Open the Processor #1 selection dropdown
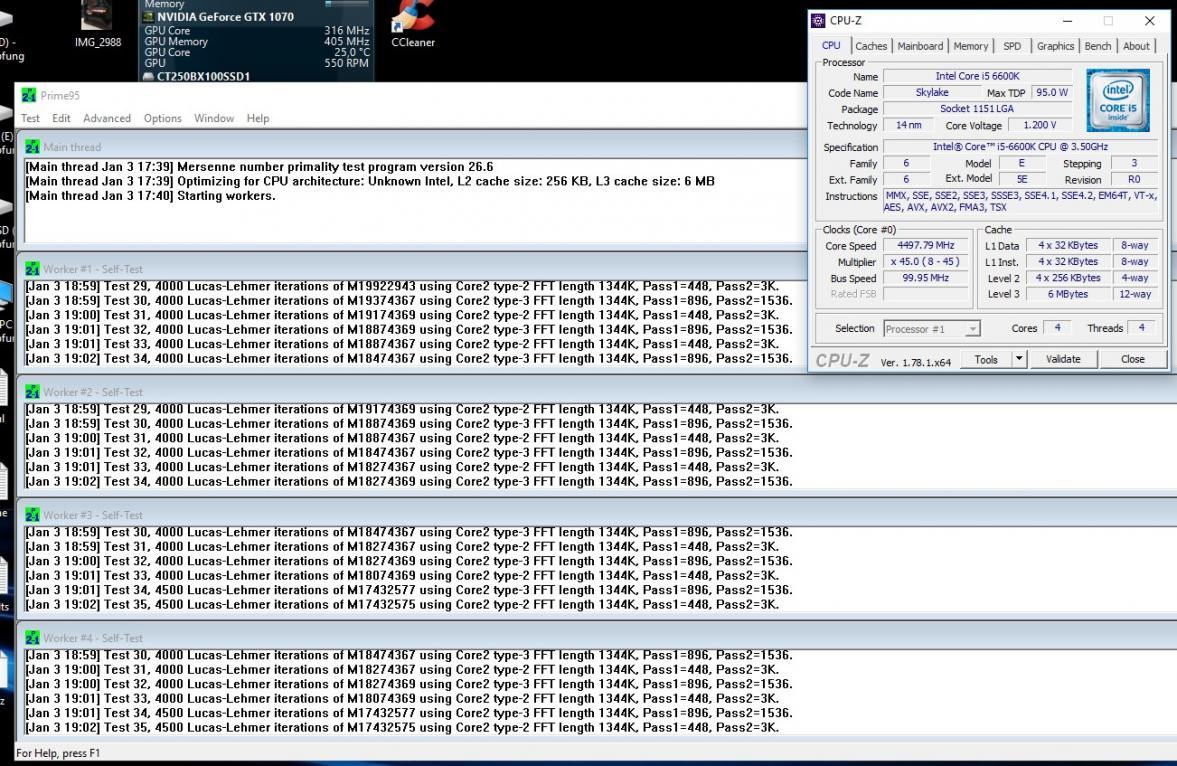 point(932,329)
